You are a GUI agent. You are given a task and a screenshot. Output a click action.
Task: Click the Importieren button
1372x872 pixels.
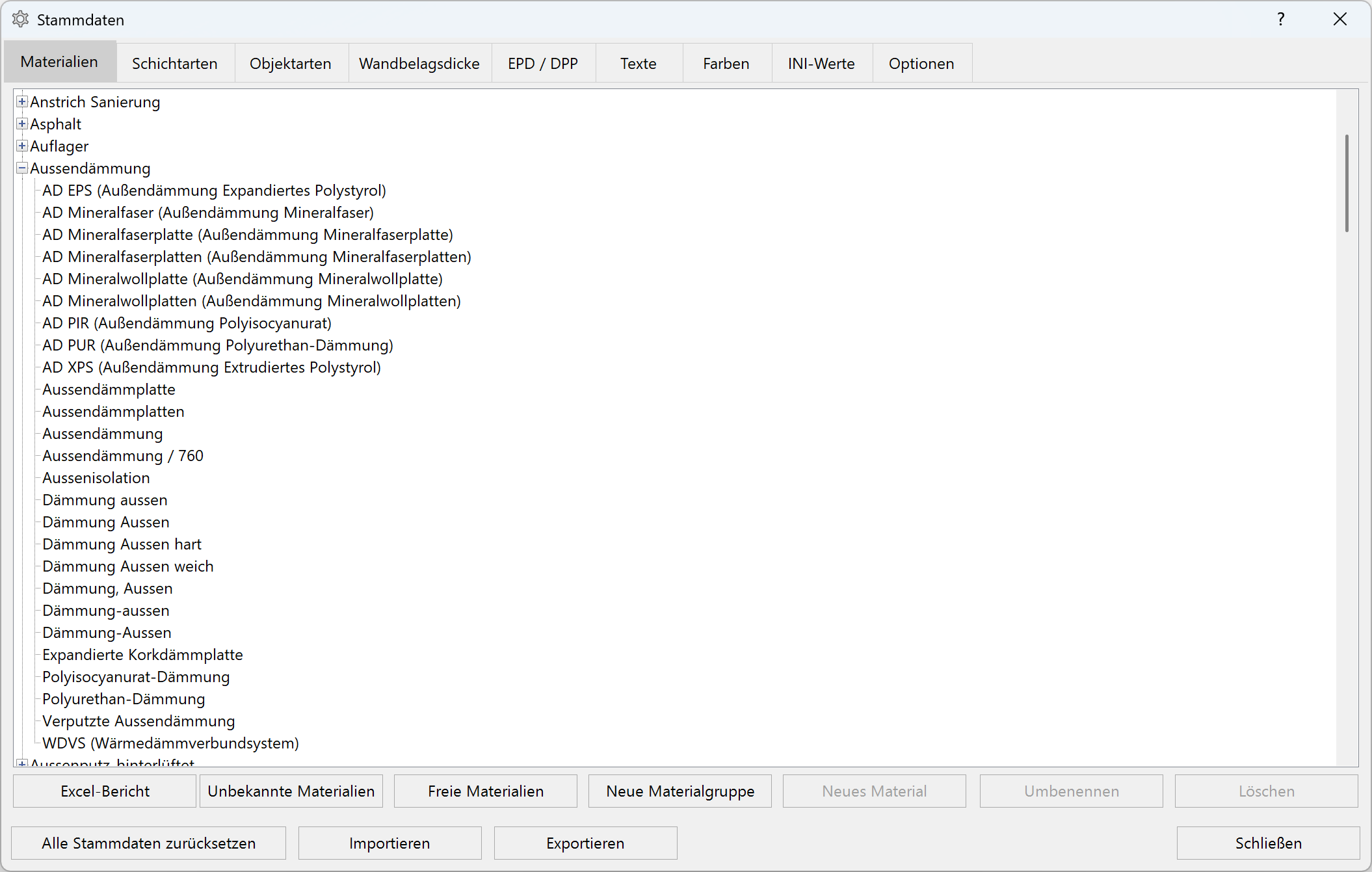point(390,843)
